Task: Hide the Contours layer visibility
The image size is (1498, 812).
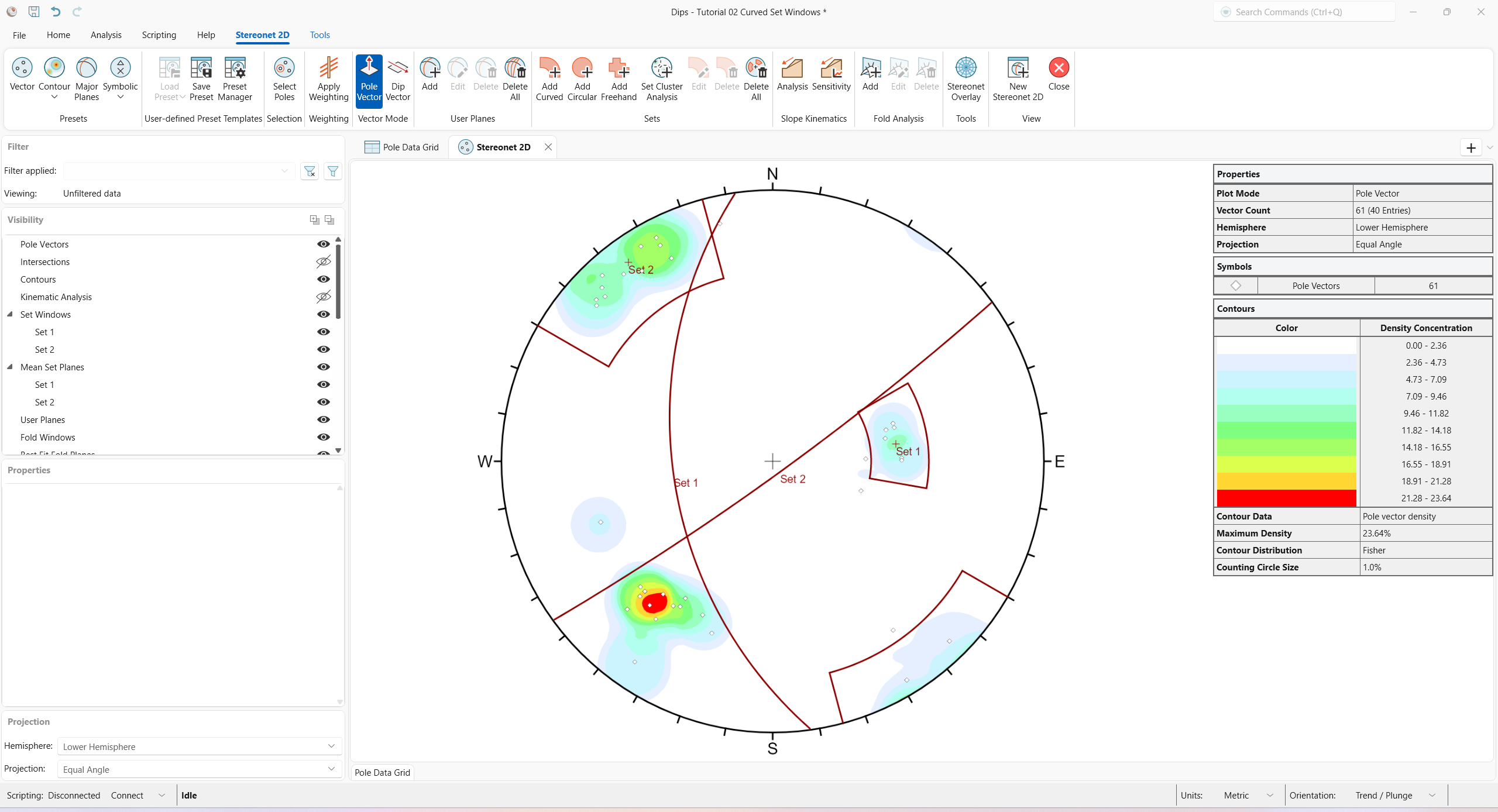Action: tap(324, 279)
